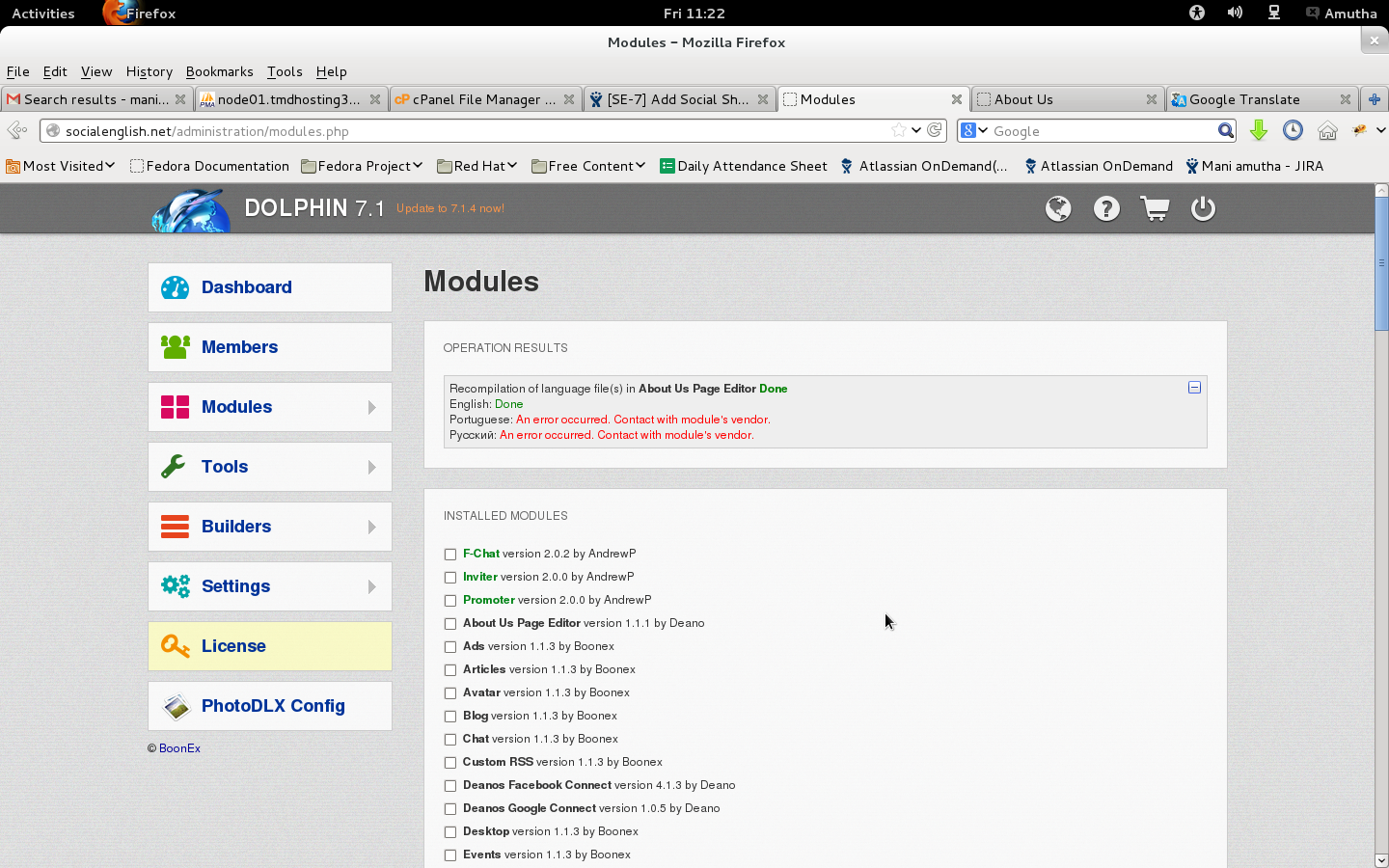
Task: Click the Update to 7.1.4 now link
Action: (x=449, y=208)
